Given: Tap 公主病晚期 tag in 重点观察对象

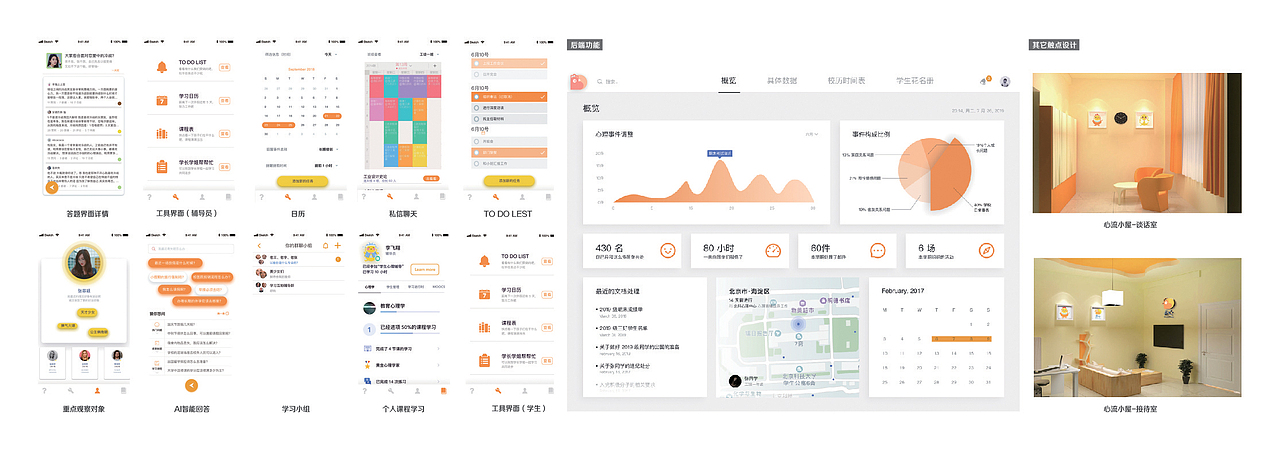Looking at the screenshot, I should pos(97,332).
